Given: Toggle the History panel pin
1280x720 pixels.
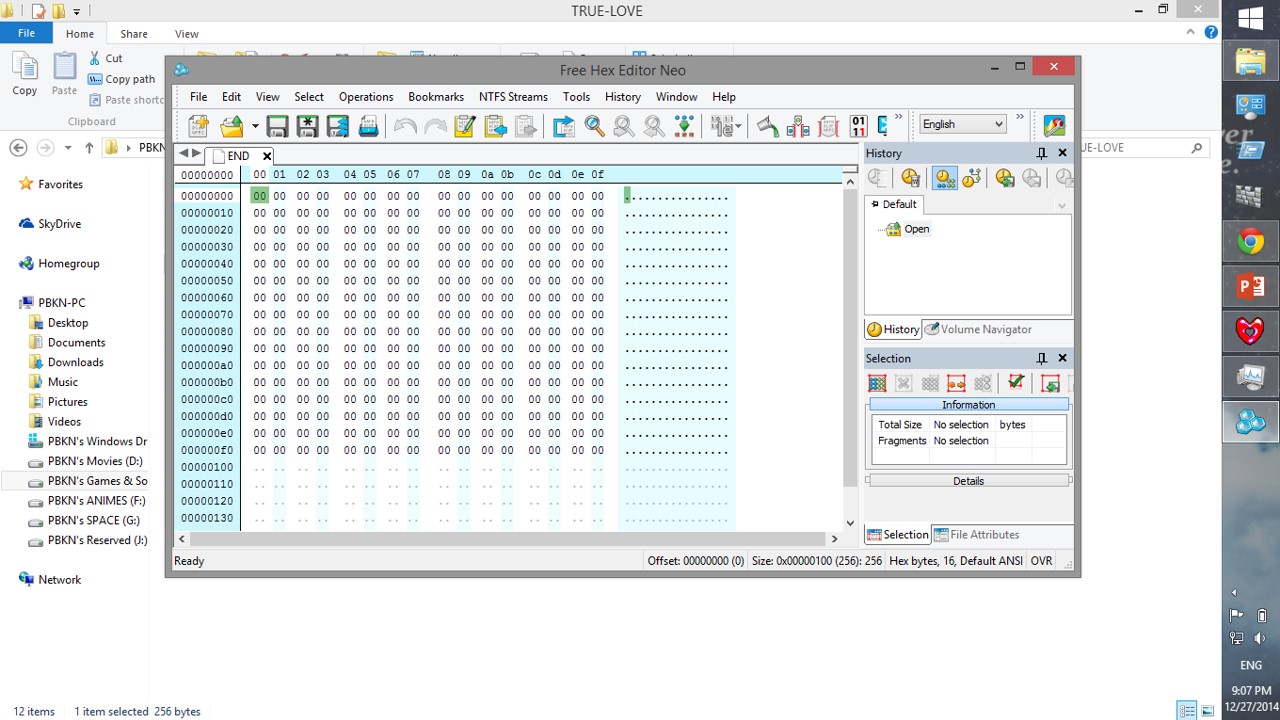Looking at the screenshot, I should tap(1041, 153).
